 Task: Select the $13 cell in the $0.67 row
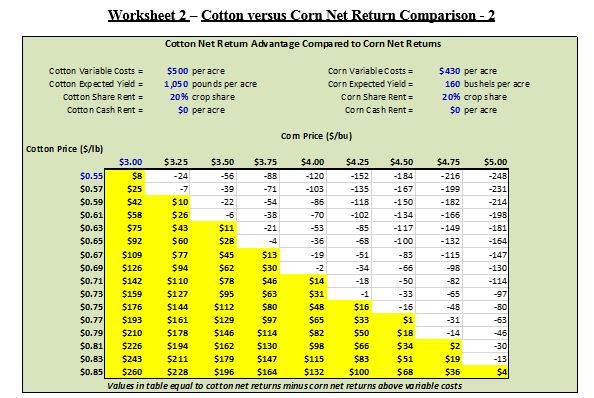point(258,255)
